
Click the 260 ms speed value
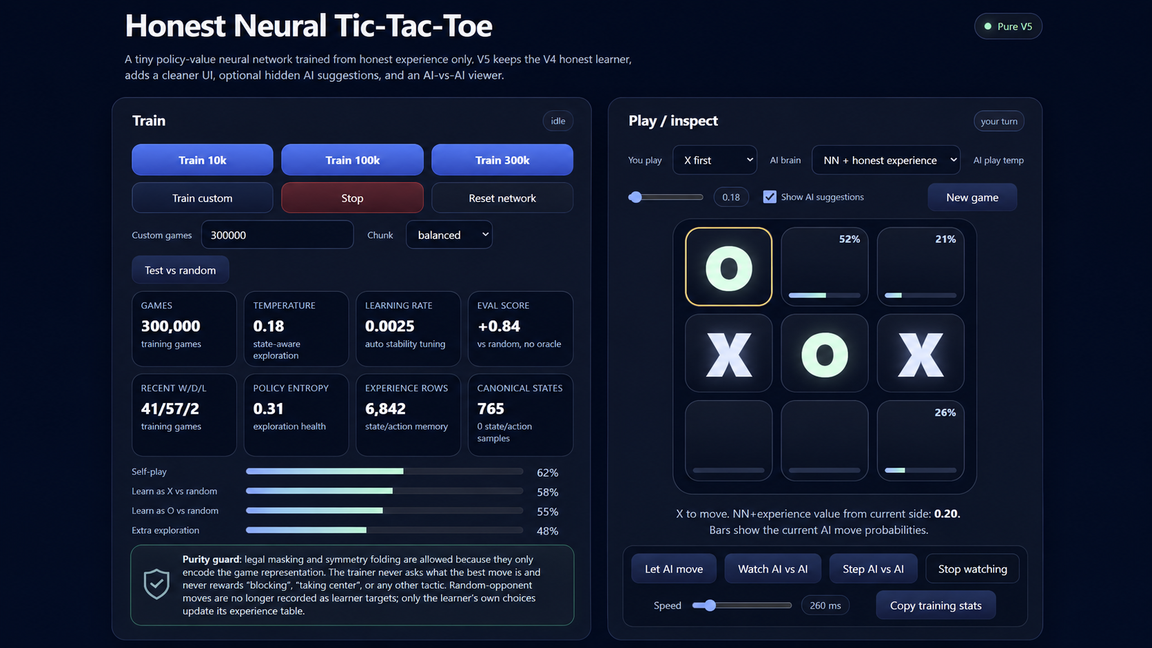pos(825,605)
